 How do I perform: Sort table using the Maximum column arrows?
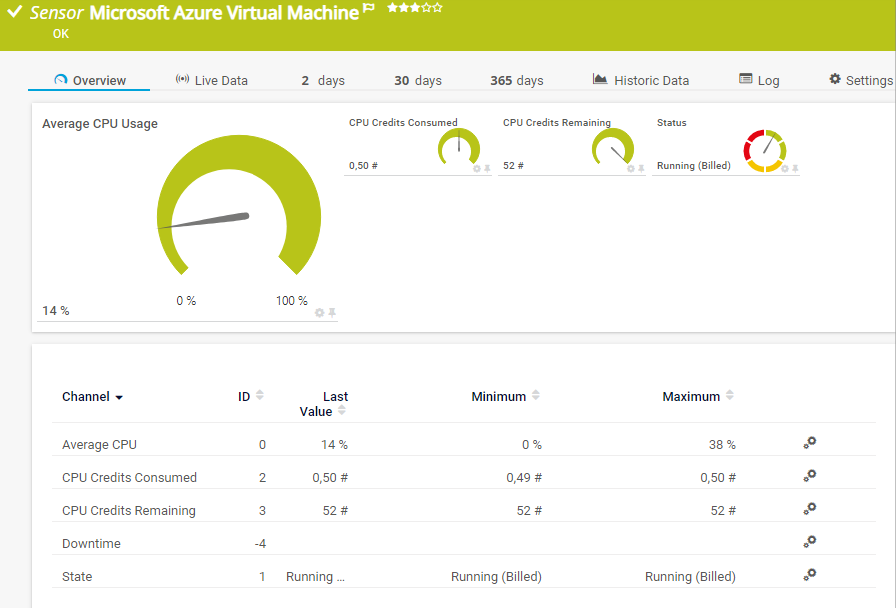coord(730,396)
